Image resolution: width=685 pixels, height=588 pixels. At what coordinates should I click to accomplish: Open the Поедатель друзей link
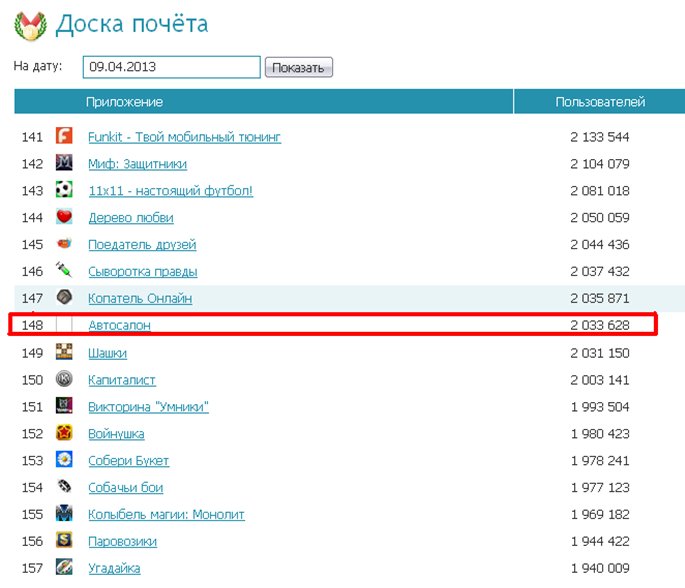tap(142, 245)
